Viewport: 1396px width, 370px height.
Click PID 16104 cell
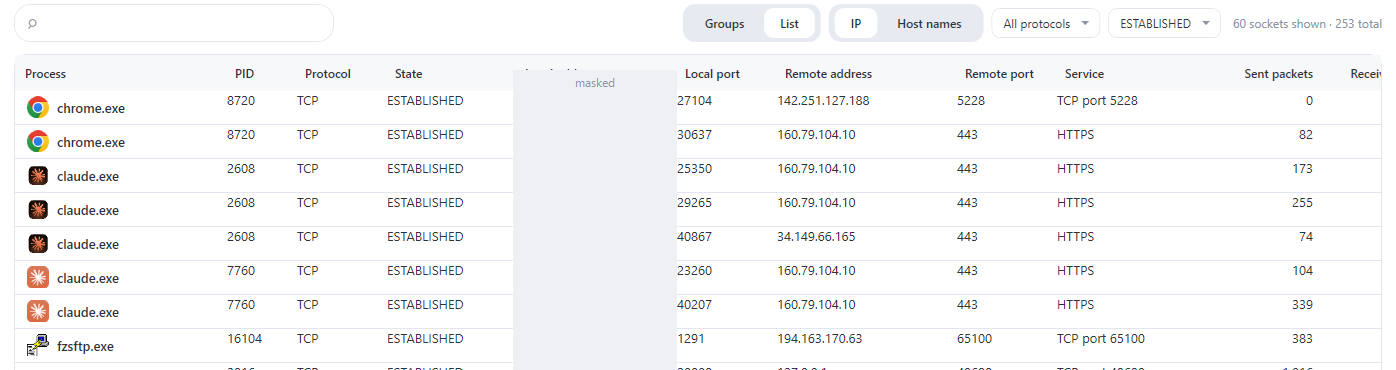click(x=244, y=339)
